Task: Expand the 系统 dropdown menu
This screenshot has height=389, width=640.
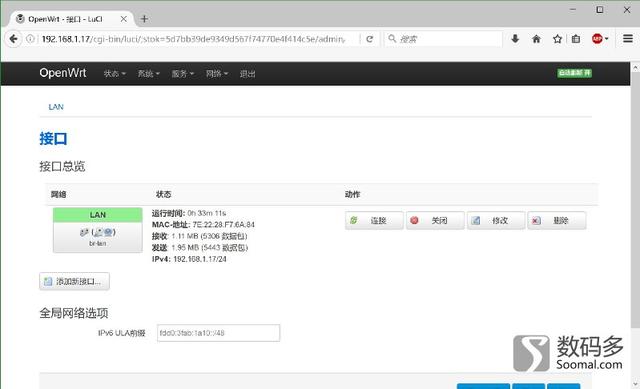Action: tap(148, 74)
